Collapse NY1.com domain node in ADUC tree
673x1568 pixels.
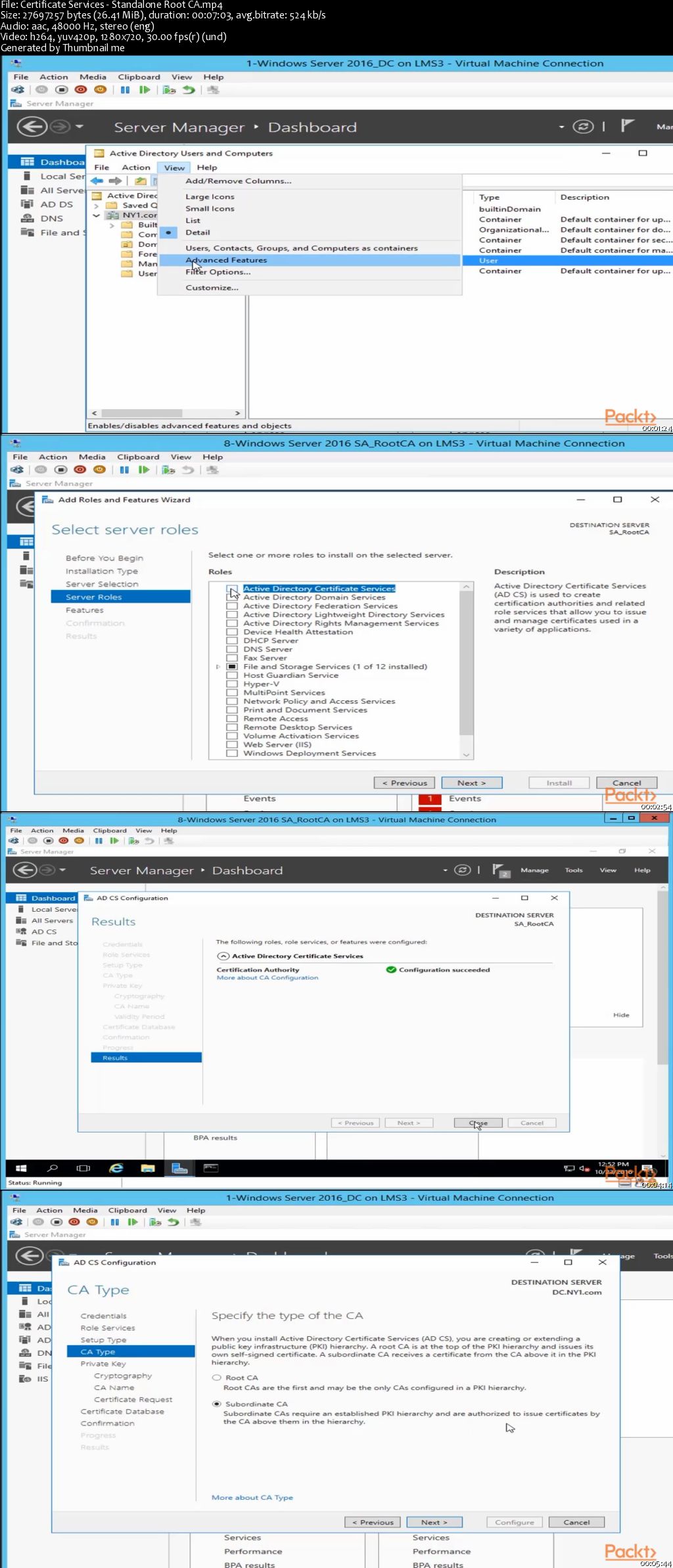tap(96, 215)
